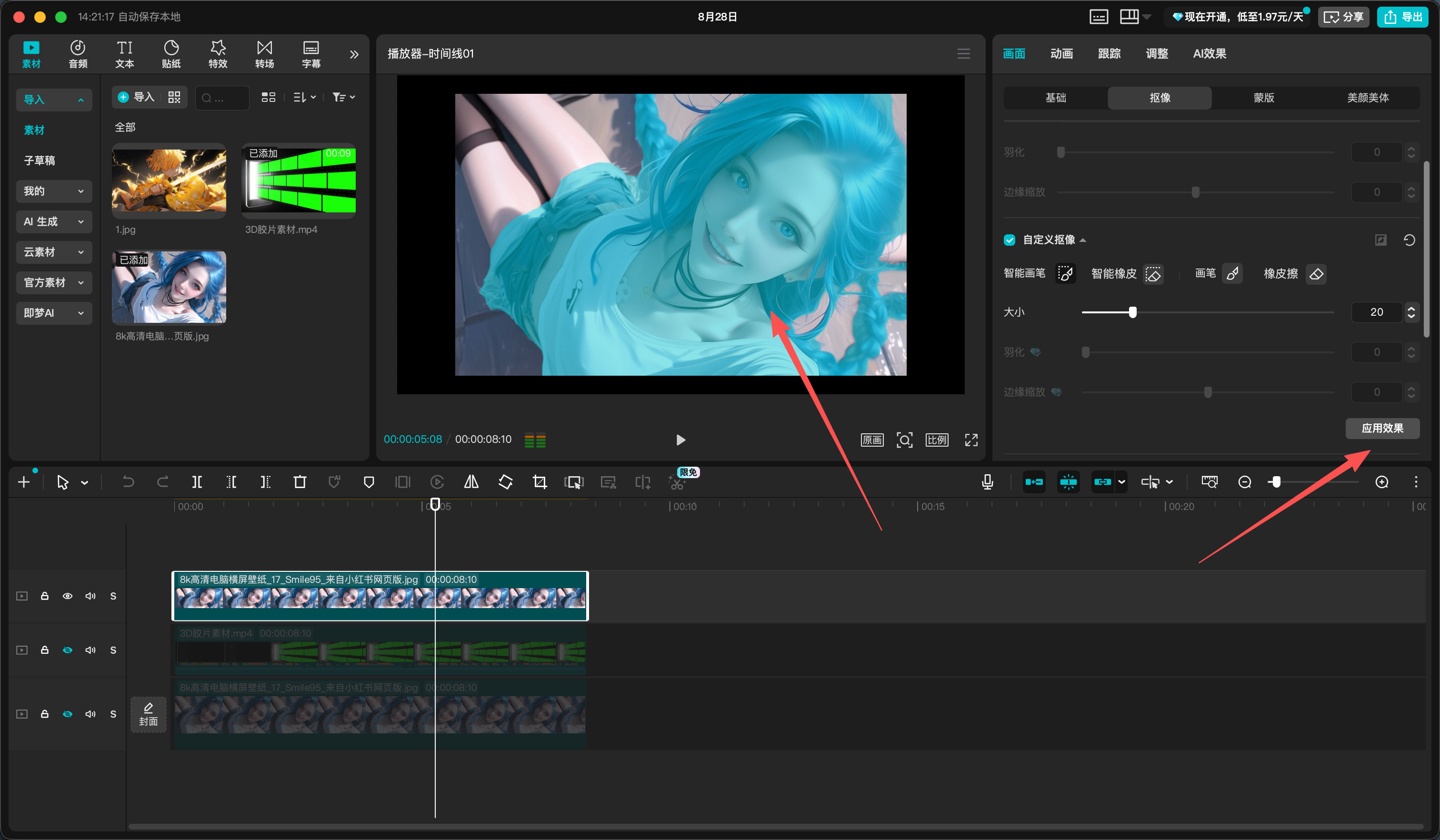Image resolution: width=1440 pixels, height=840 pixels.
Task: Expand the 我的 sidebar section
Action: tap(54, 191)
